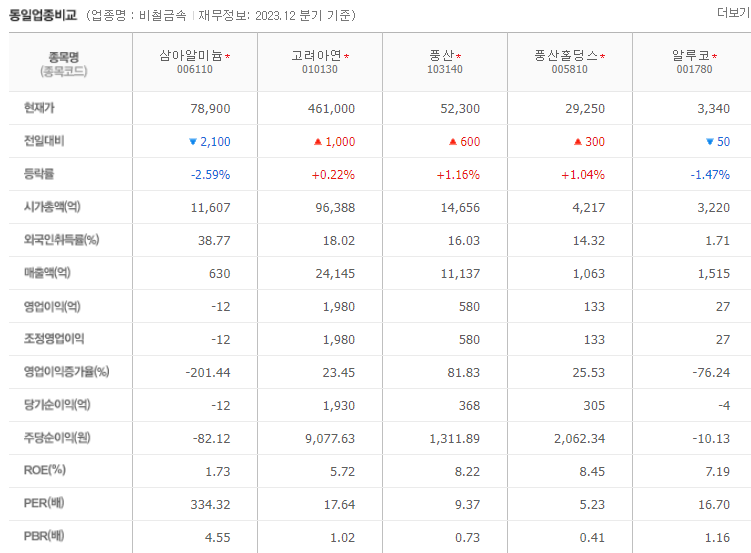Select the PER(배) row label

tap(44, 504)
